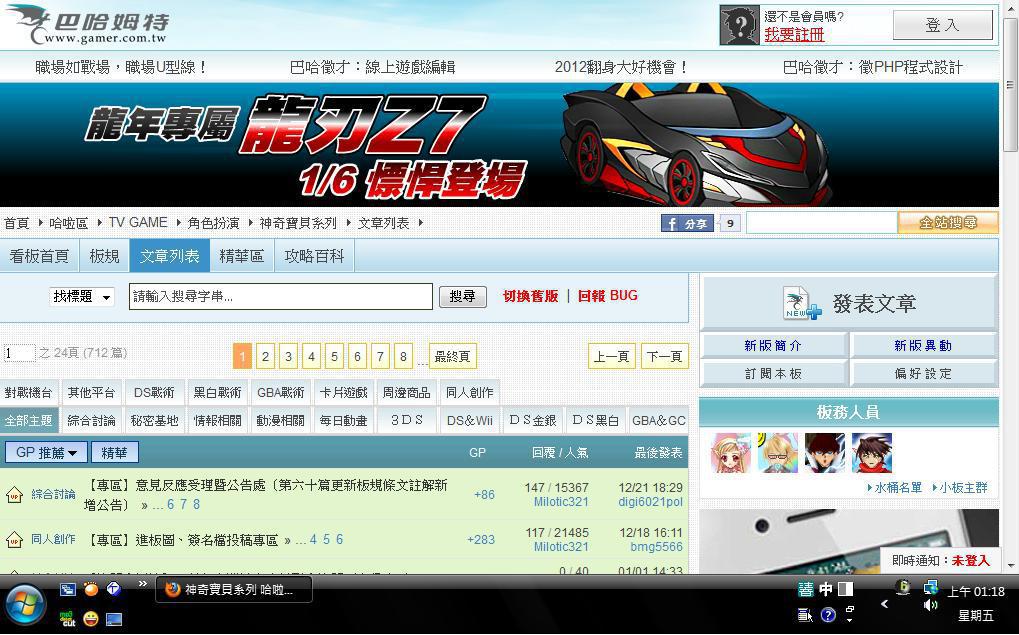Image resolution: width=1019 pixels, height=635 pixels.
Task: Click in the 請輸入搜尋字串 search field
Action: (x=281, y=297)
